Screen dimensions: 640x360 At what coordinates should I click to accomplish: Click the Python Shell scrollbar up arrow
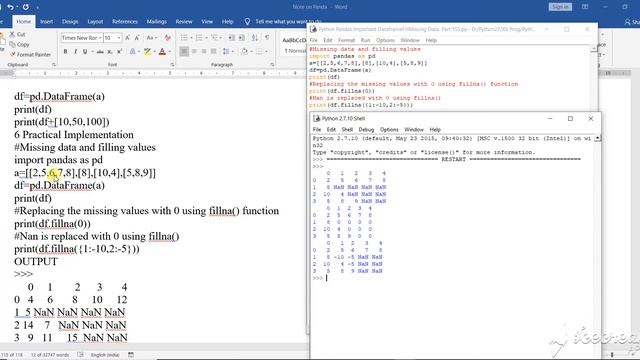coord(597,138)
